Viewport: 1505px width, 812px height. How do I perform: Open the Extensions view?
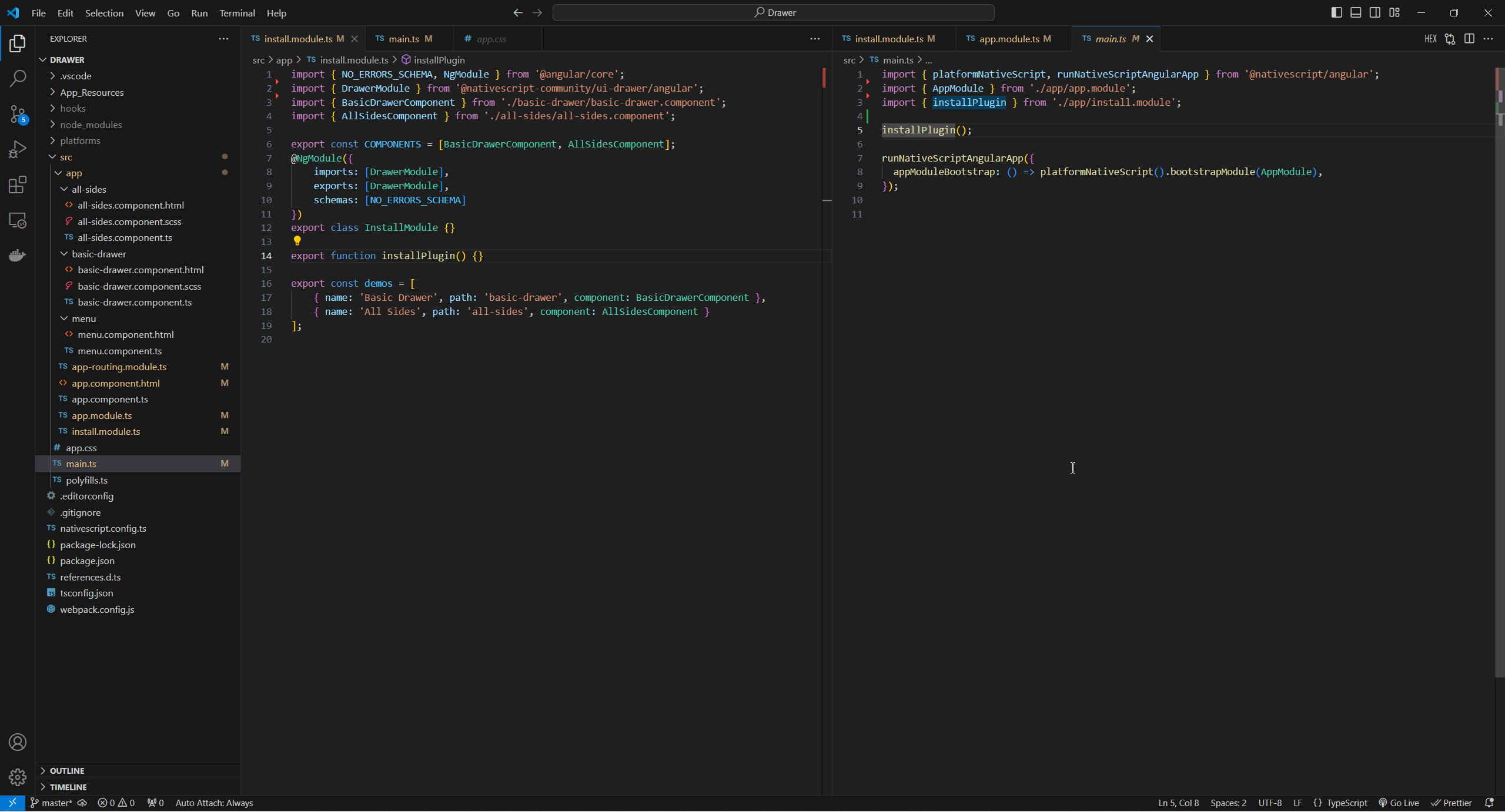(x=18, y=184)
